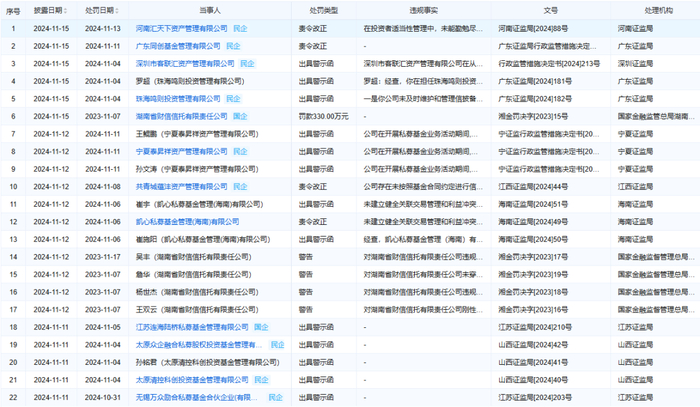The width and height of the screenshot is (700, 407).
Task: Select 王双云 party cell in row 17
Action: click(x=197, y=310)
